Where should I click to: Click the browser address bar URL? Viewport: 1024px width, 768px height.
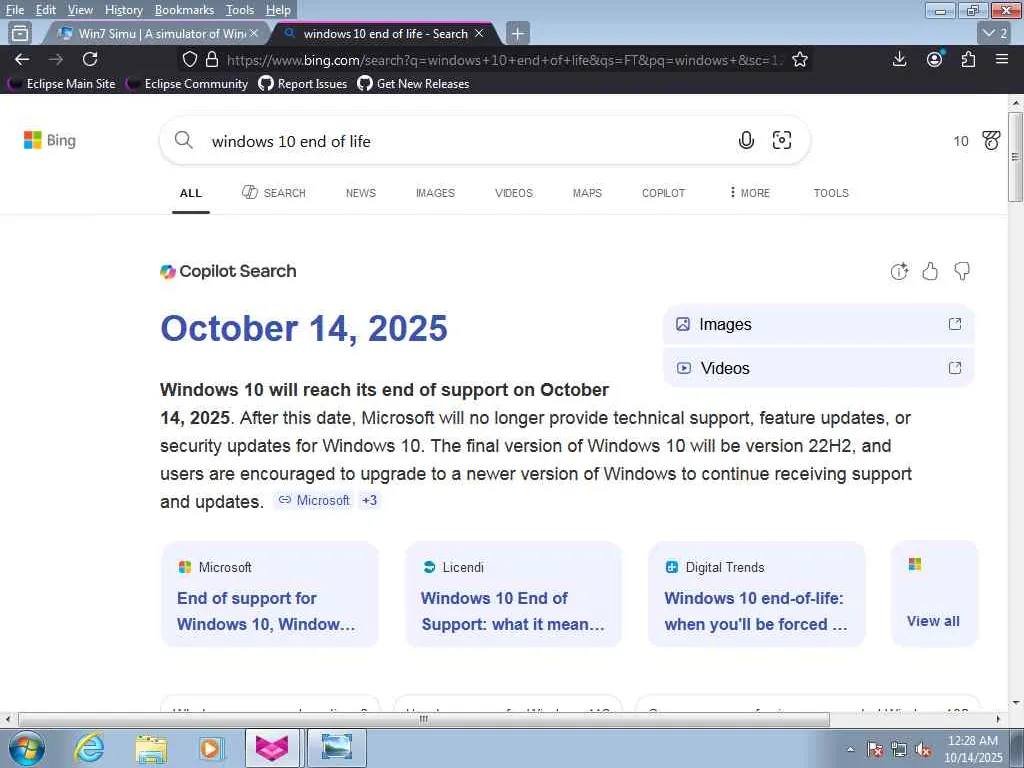tap(503, 60)
